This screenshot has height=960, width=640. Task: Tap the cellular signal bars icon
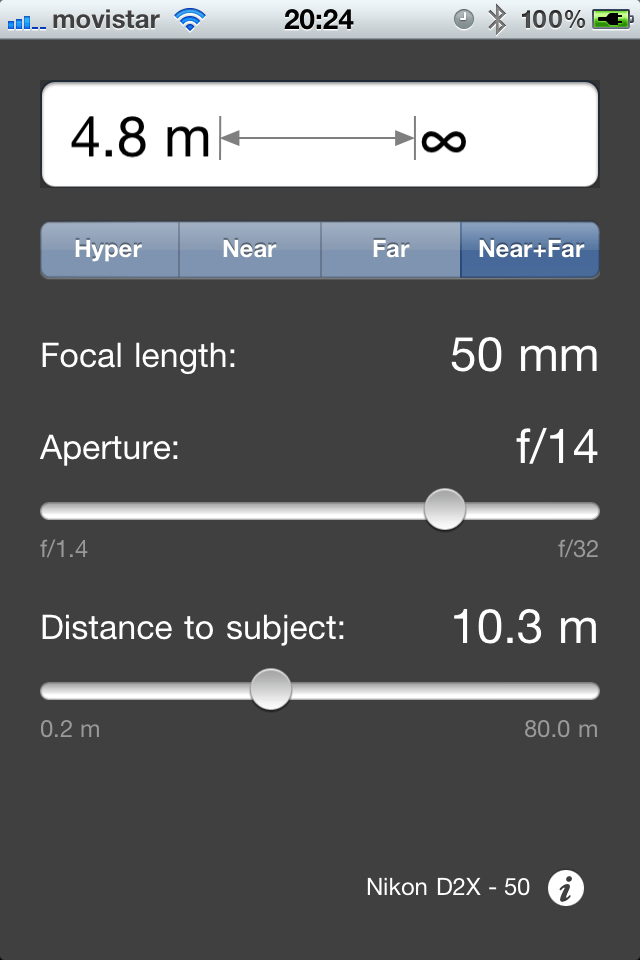point(26,22)
